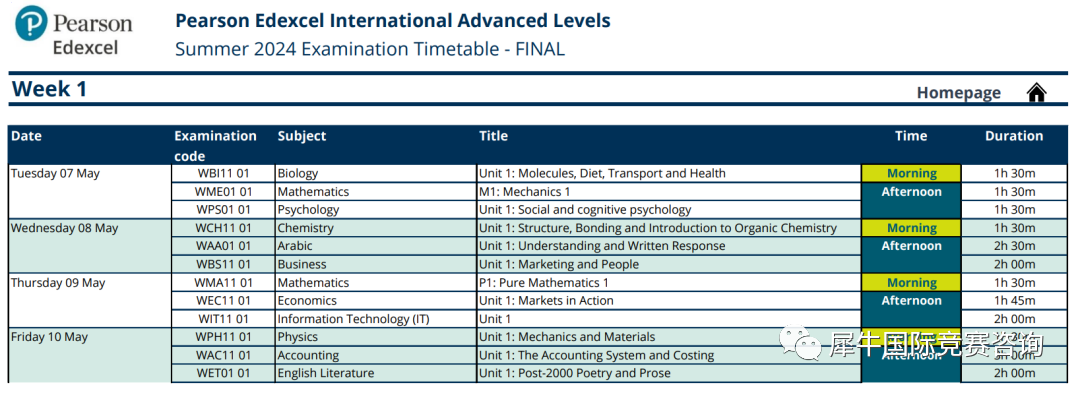Select the Week 1 heading
The height and width of the screenshot is (393, 1080).
(x=49, y=89)
